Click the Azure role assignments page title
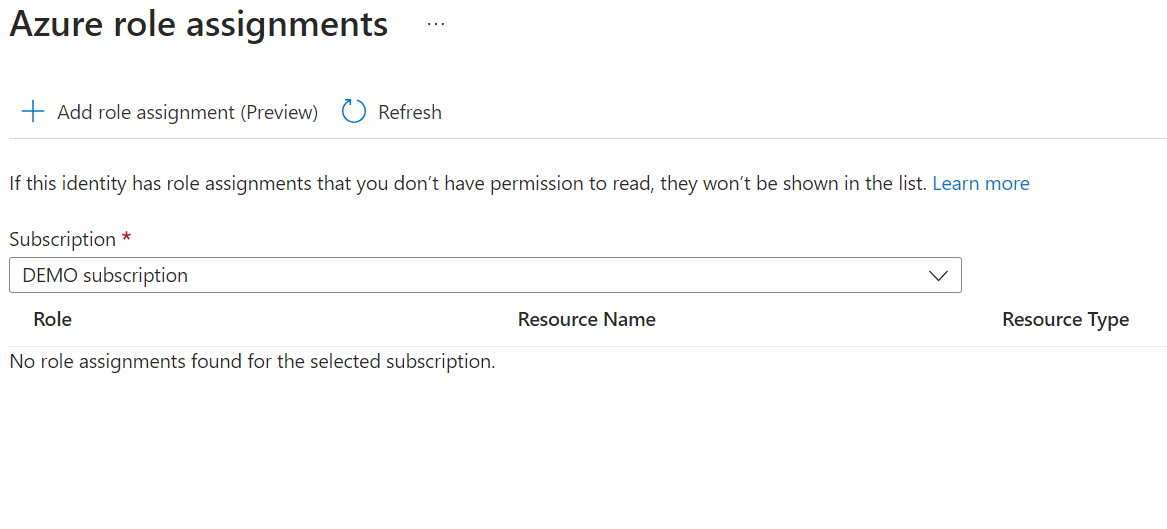1167x529 pixels. [199, 24]
